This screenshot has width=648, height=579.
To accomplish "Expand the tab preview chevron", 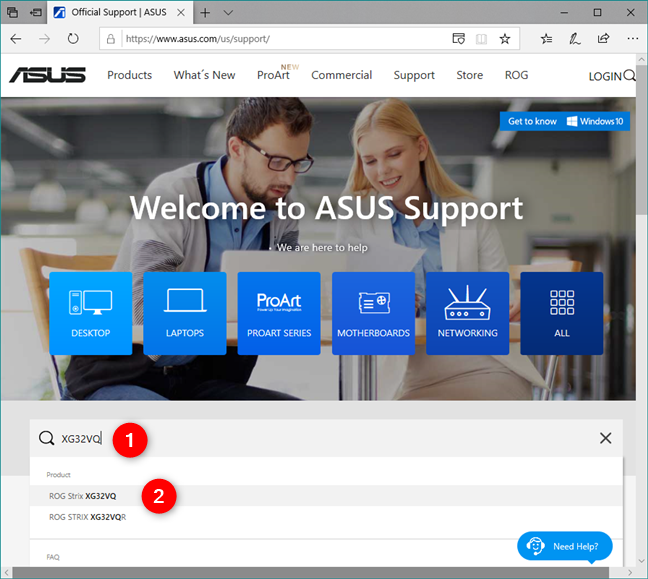I will click(x=228, y=13).
